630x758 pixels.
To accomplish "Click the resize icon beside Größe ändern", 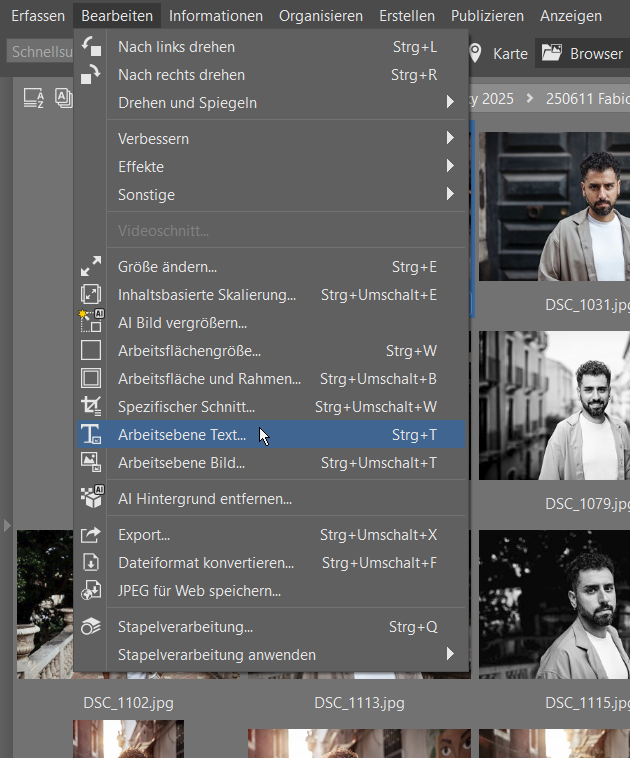I will point(91,267).
